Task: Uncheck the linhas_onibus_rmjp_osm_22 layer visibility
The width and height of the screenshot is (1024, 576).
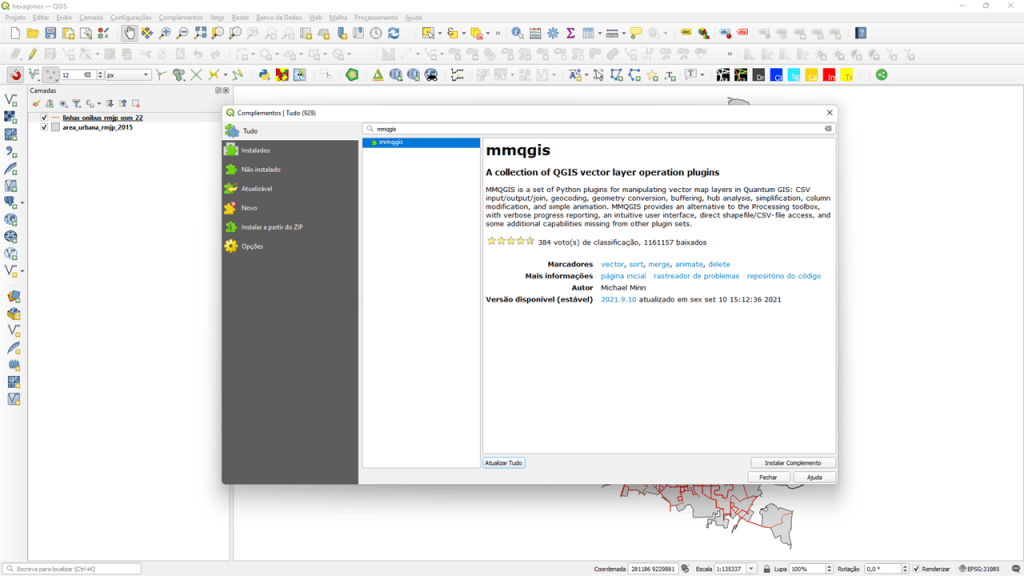Action: 44,117
